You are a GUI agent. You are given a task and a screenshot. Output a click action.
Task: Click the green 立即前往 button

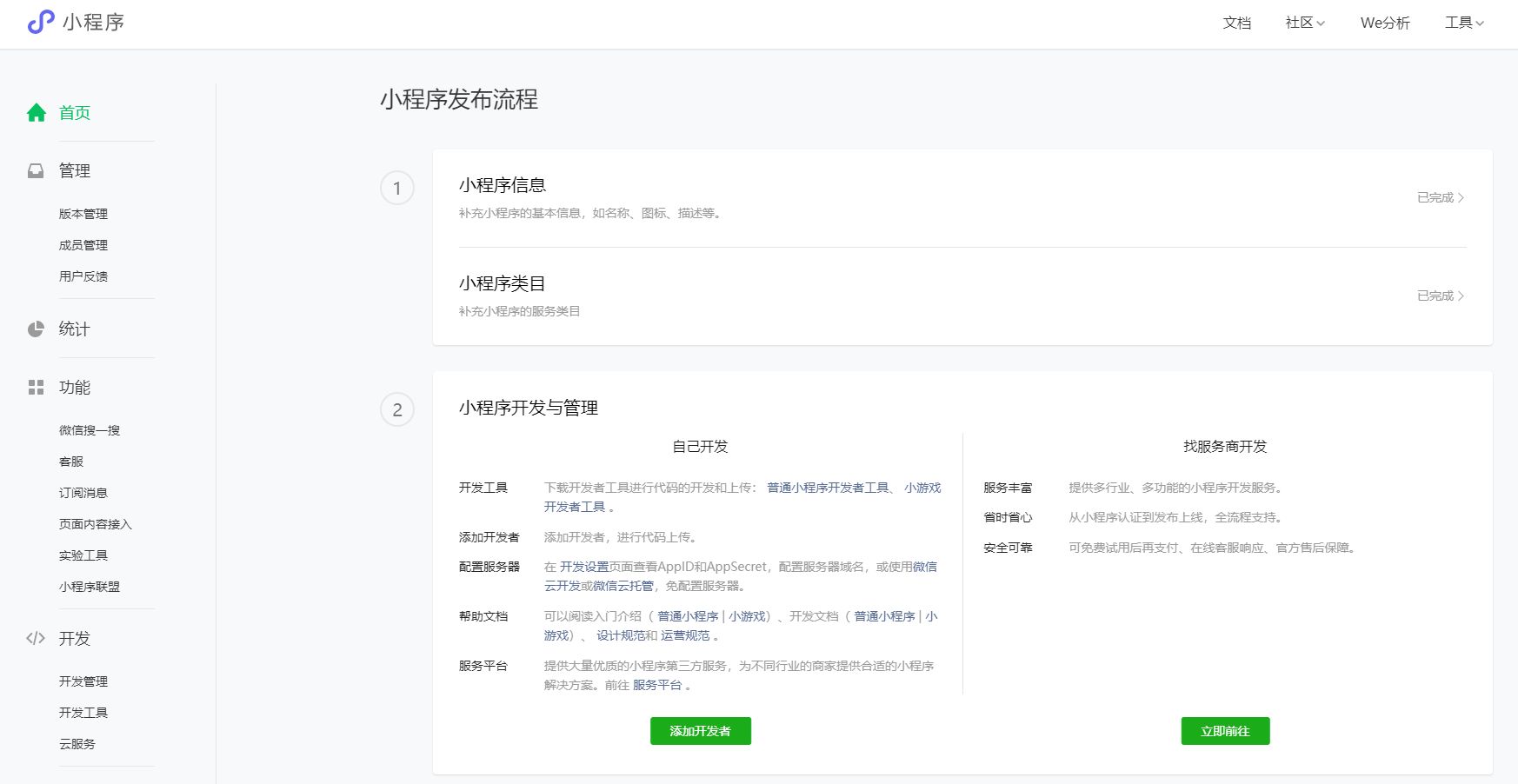(1225, 731)
